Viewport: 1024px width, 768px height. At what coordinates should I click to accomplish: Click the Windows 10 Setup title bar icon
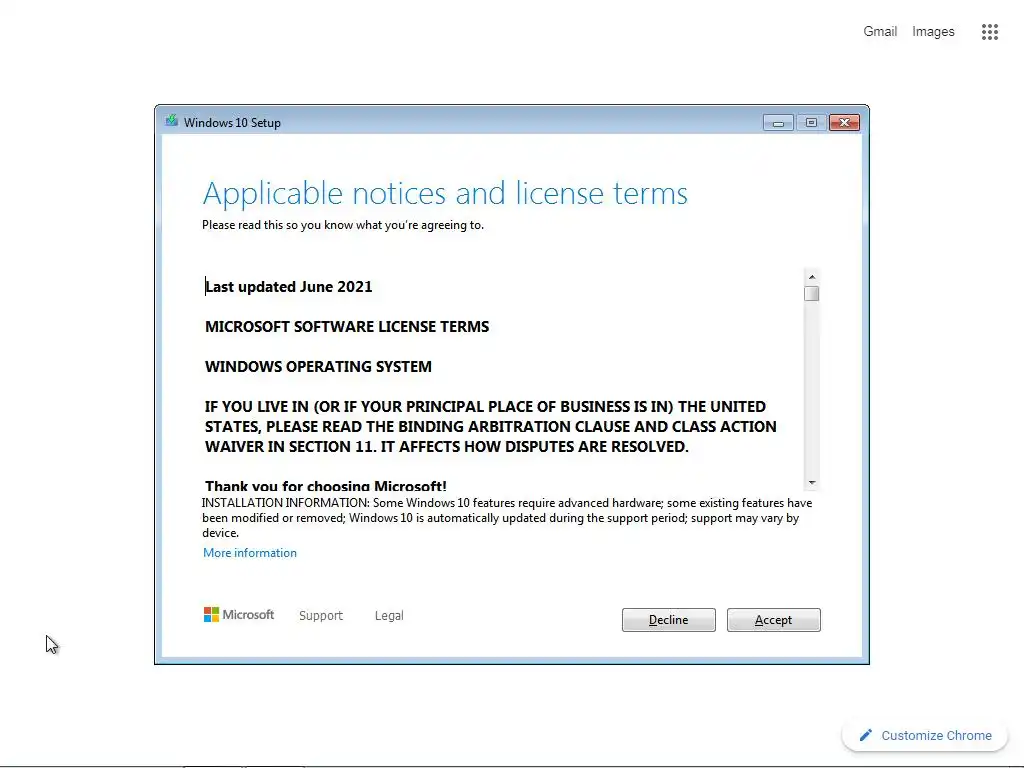[171, 121]
